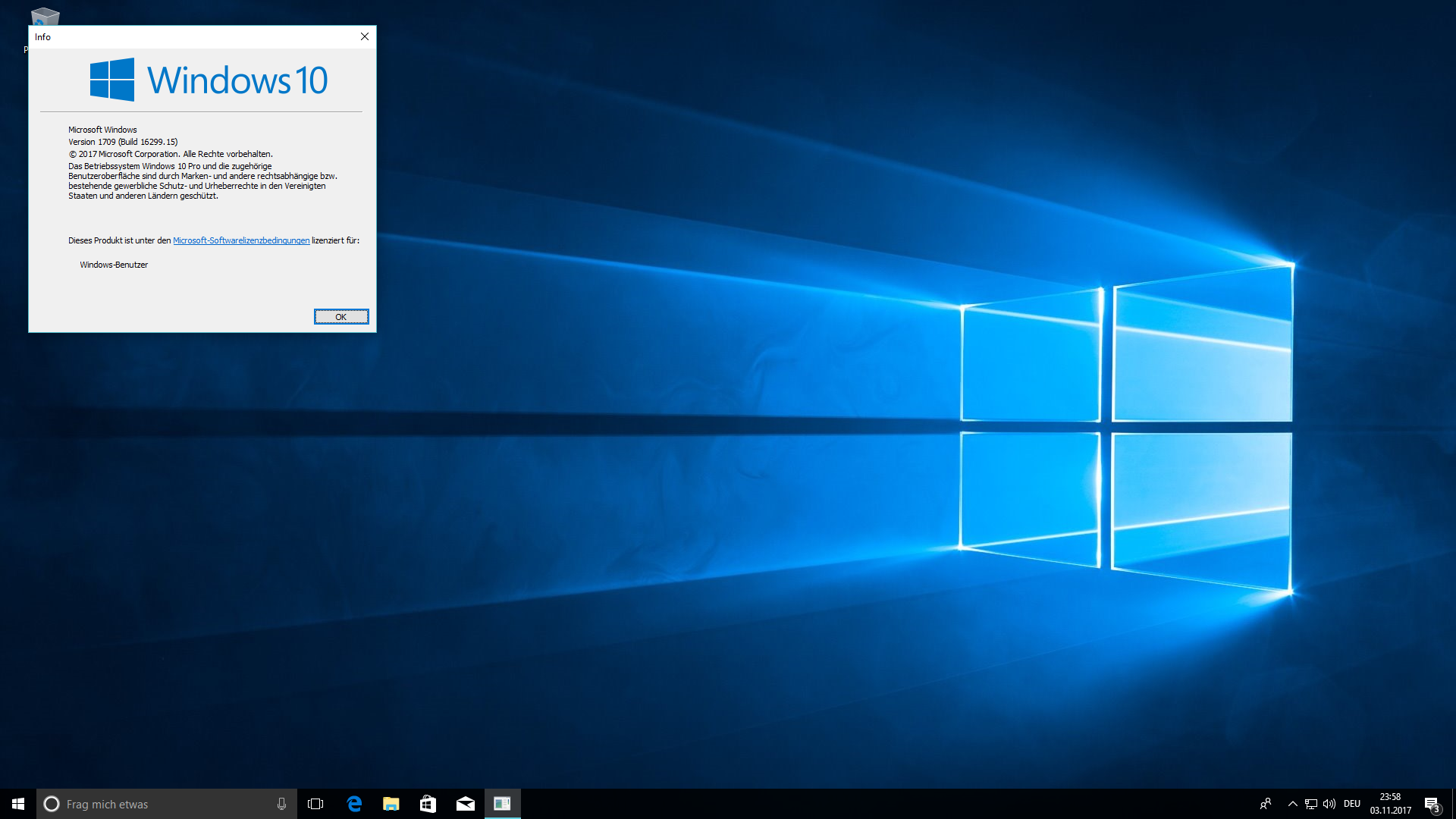Click the Cortana microphone icon
This screenshot has width=1456, height=819.
[x=281, y=804]
